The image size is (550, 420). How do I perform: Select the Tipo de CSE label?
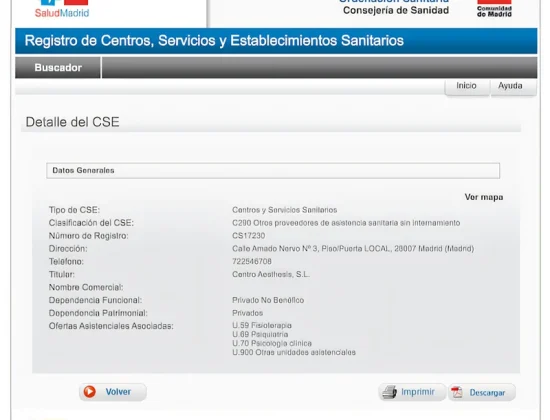pos(74,210)
